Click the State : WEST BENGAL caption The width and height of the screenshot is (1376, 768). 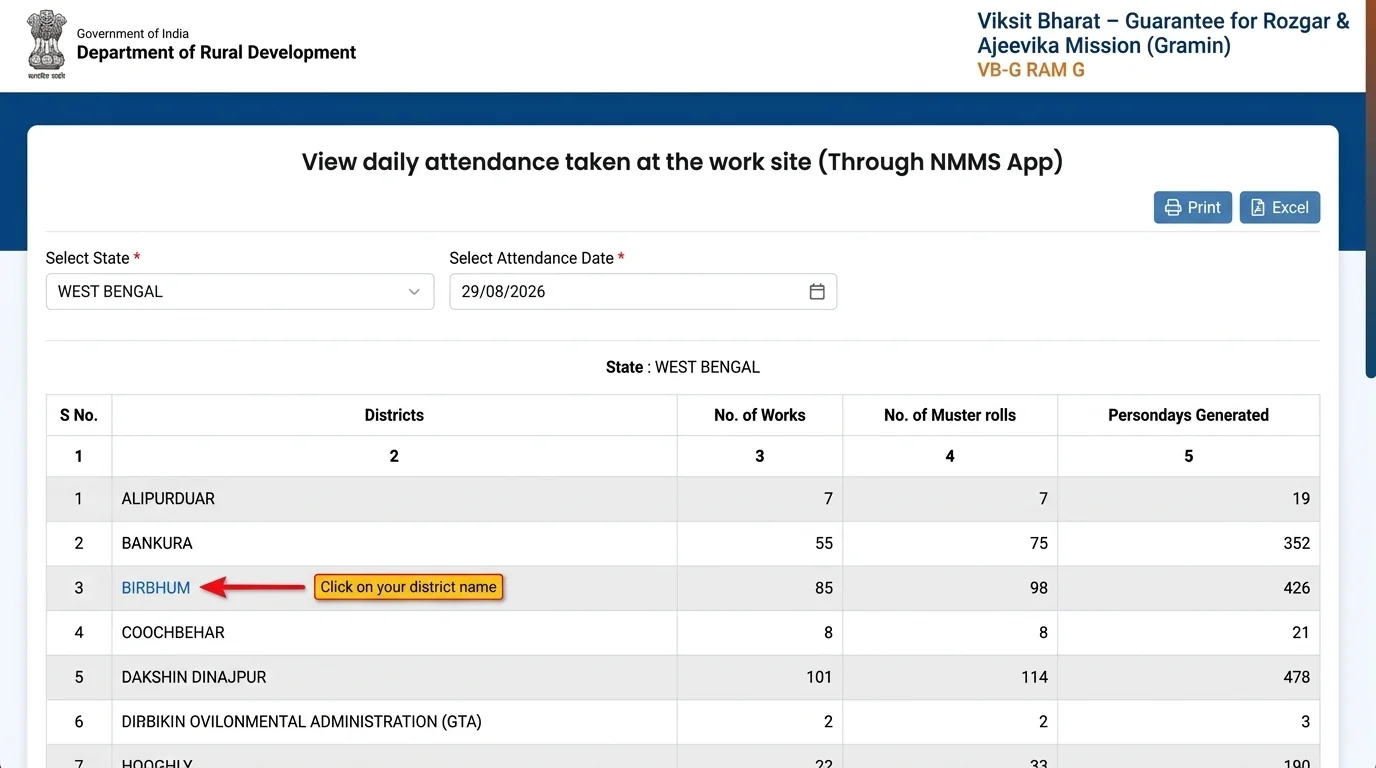[683, 367]
